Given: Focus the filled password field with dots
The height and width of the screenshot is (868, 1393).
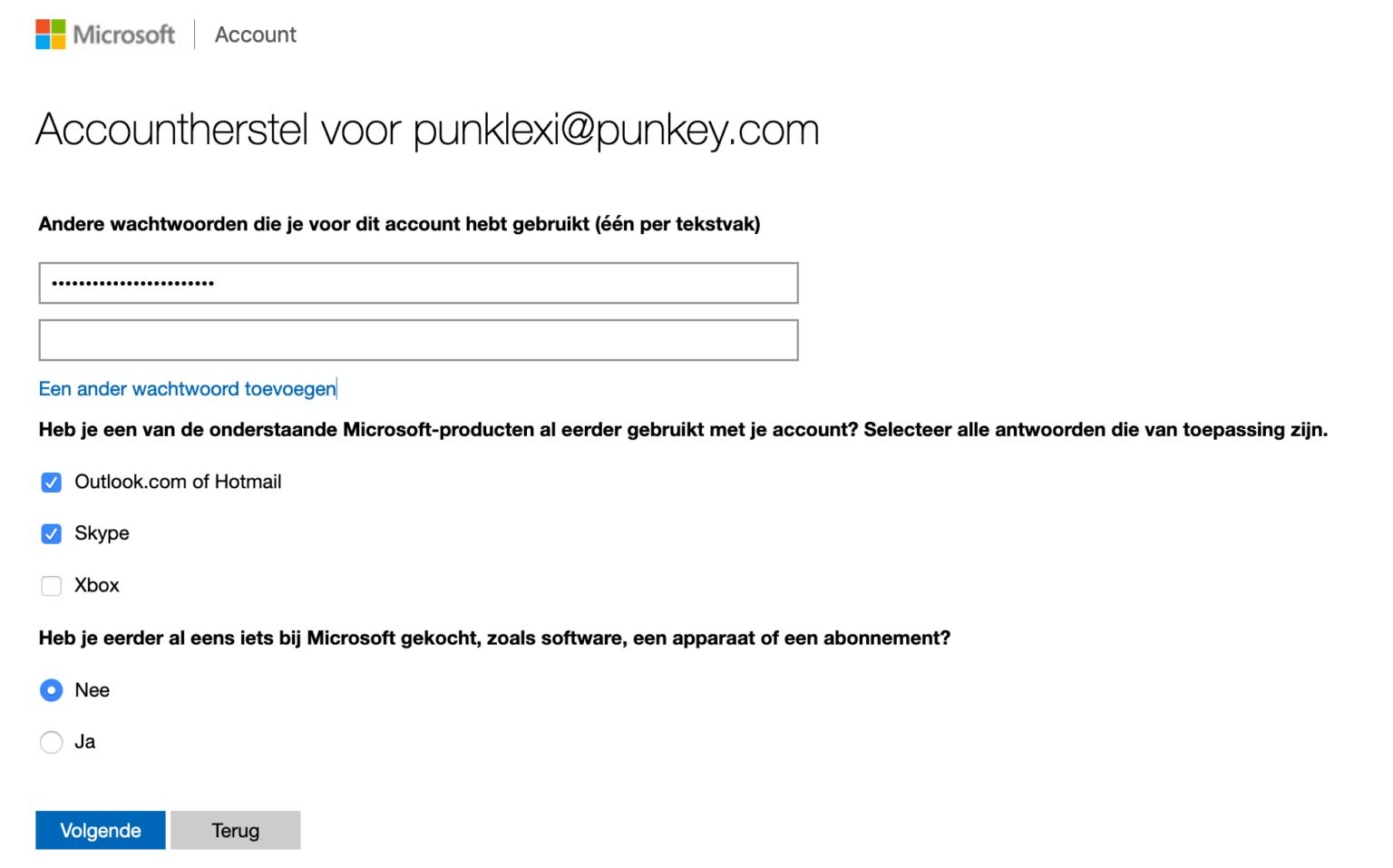Looking at the screenshot, I should tap(418, 283).
